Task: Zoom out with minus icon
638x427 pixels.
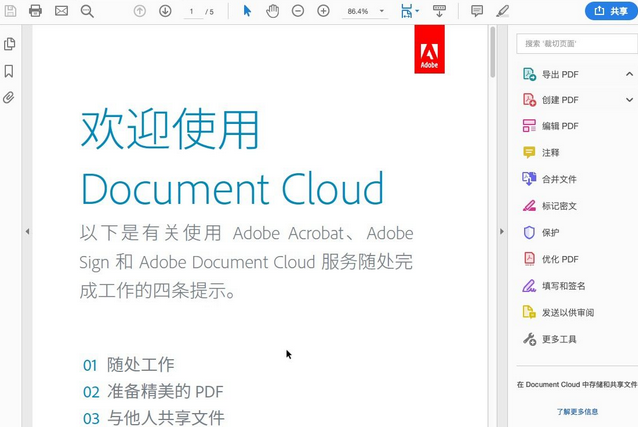Action: click(x=298, y=11)
